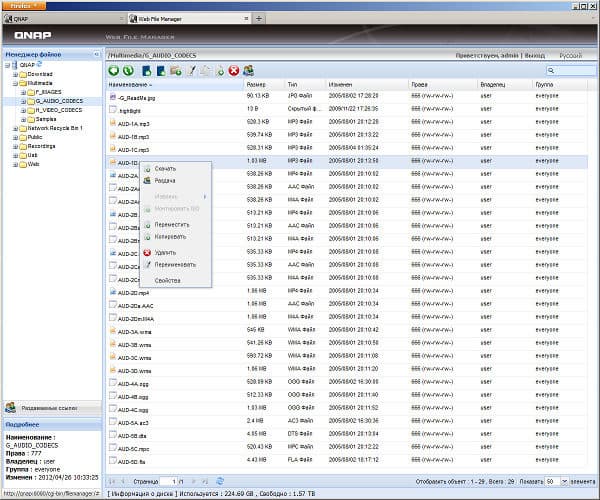The image size is (600, 500).
Task: Switch to the QNAP browser tab
Action: coord(64,18)
